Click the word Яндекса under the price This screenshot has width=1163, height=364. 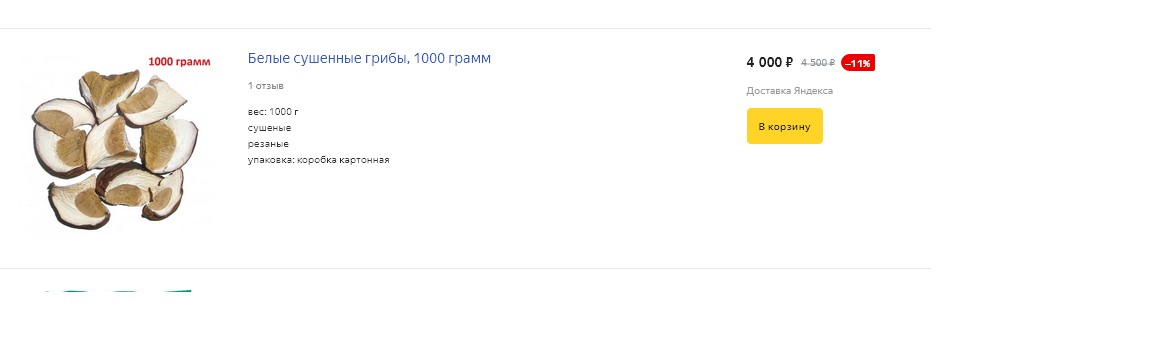point(813,90)
